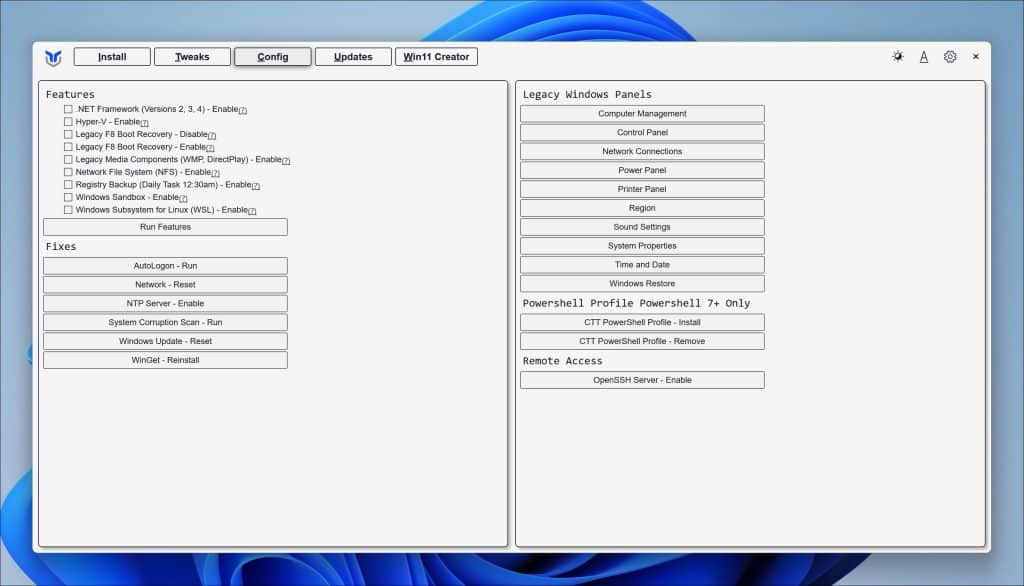Click NTP Server - Enable button
The height and width of the screenshot is (586, 1024).
click(165, 304)
